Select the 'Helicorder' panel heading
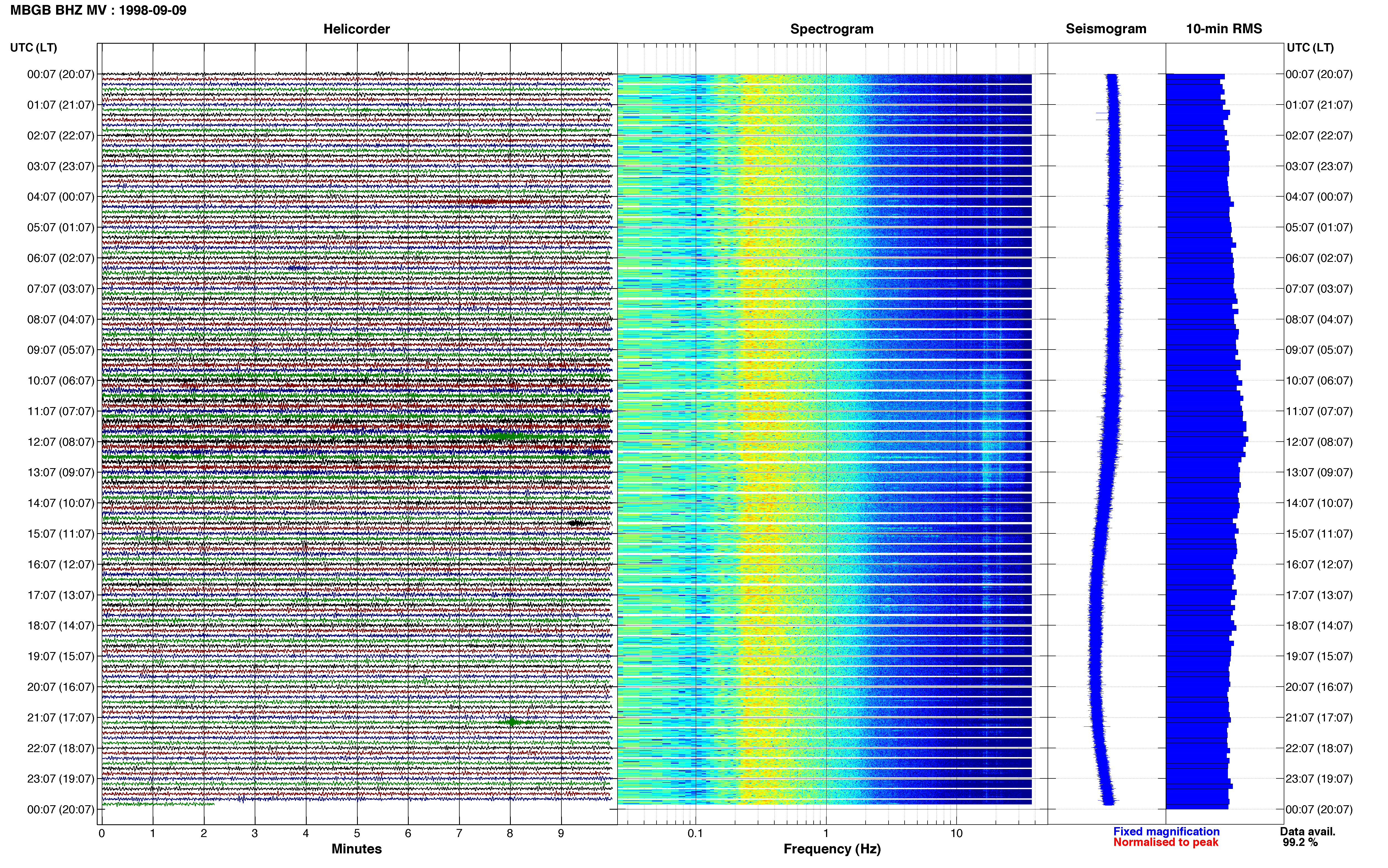The height and width of the screenshot is (868, 1388). click(356, 29)
